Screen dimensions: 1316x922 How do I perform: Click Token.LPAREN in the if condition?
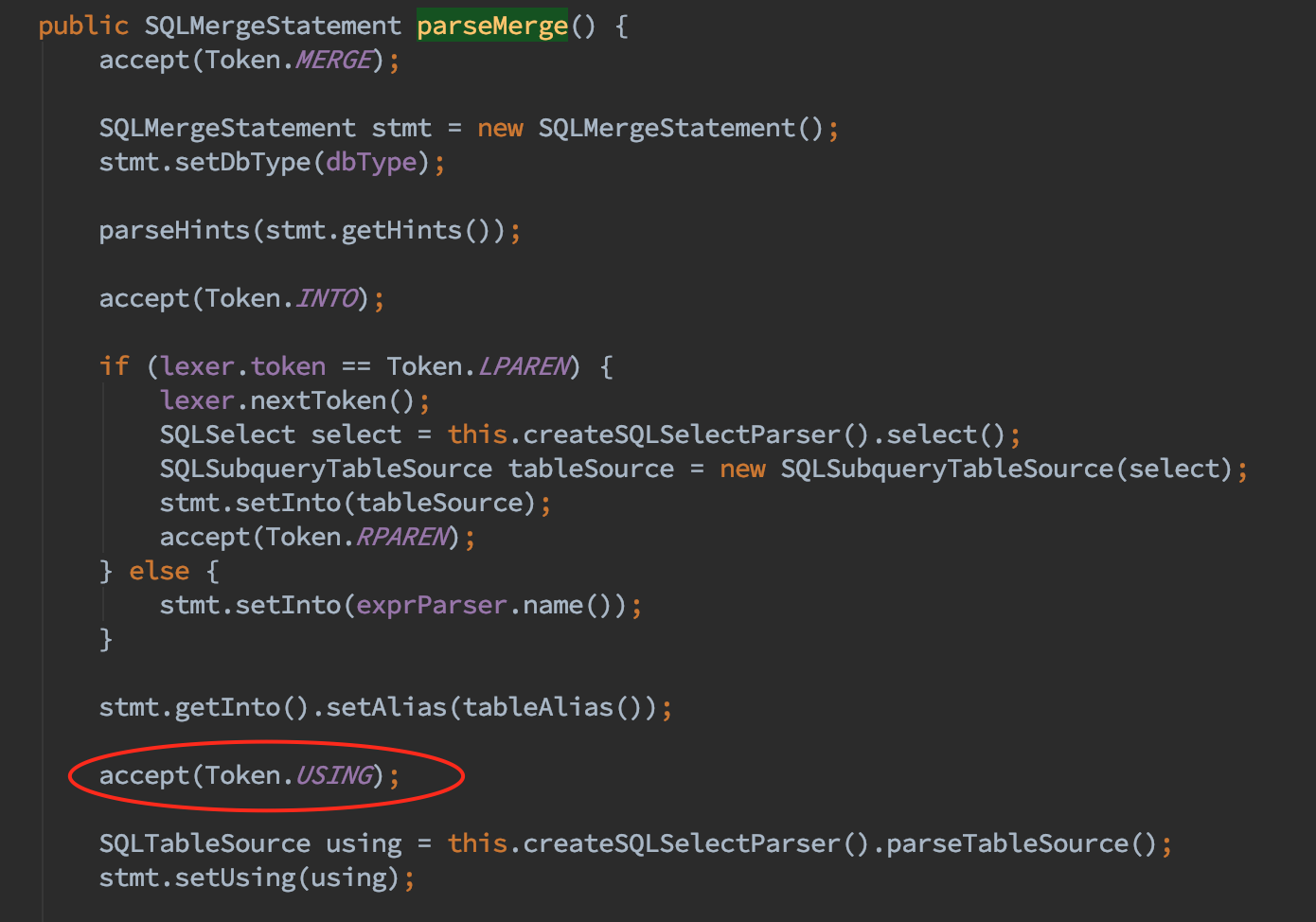[480, 366]
